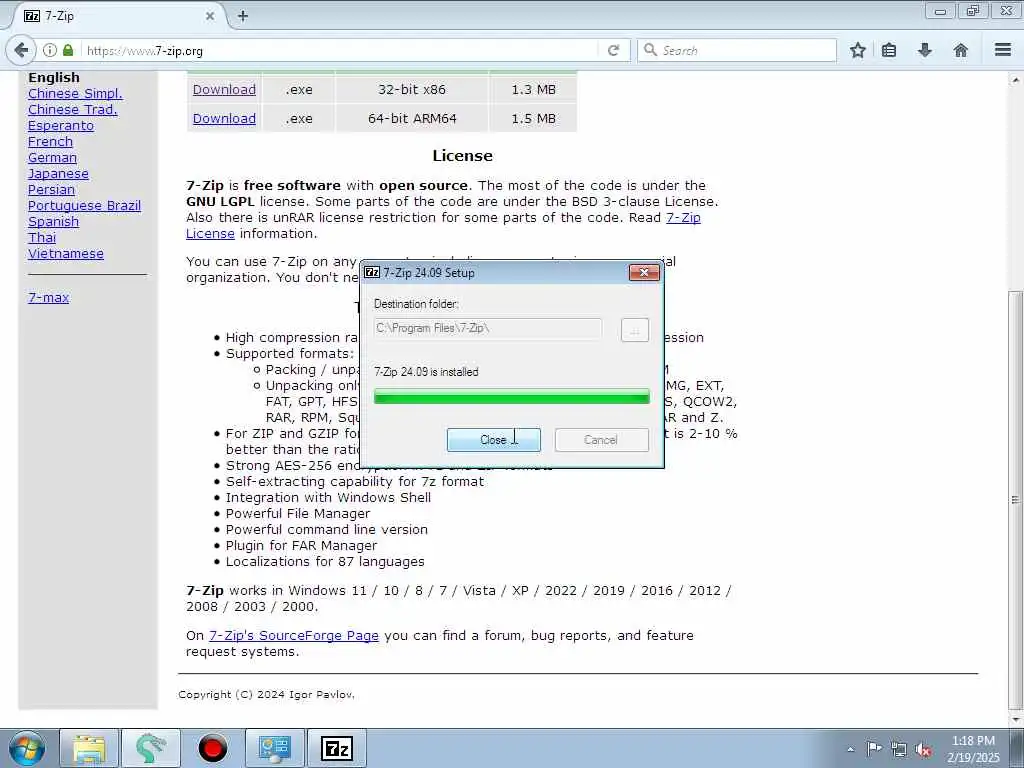Click the '64-bit ARM64' table cell
1024x768 pixels.
(x=412, y=118)
